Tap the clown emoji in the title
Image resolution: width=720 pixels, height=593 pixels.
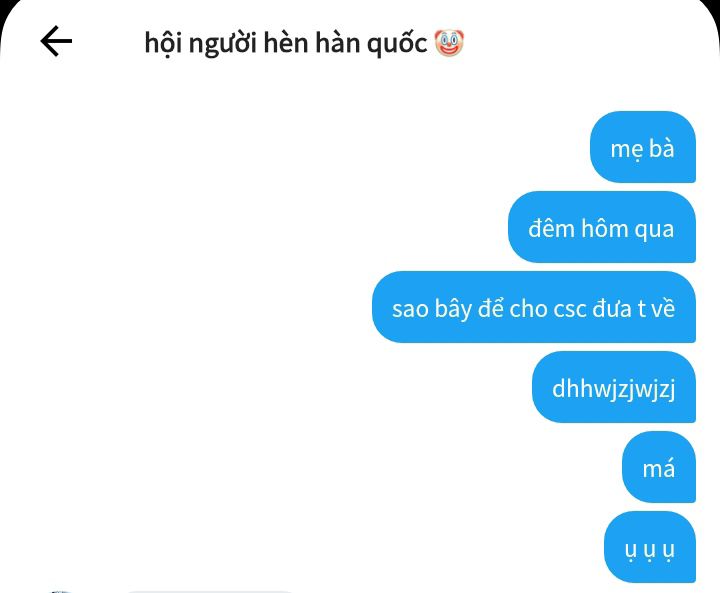[449, 43]
